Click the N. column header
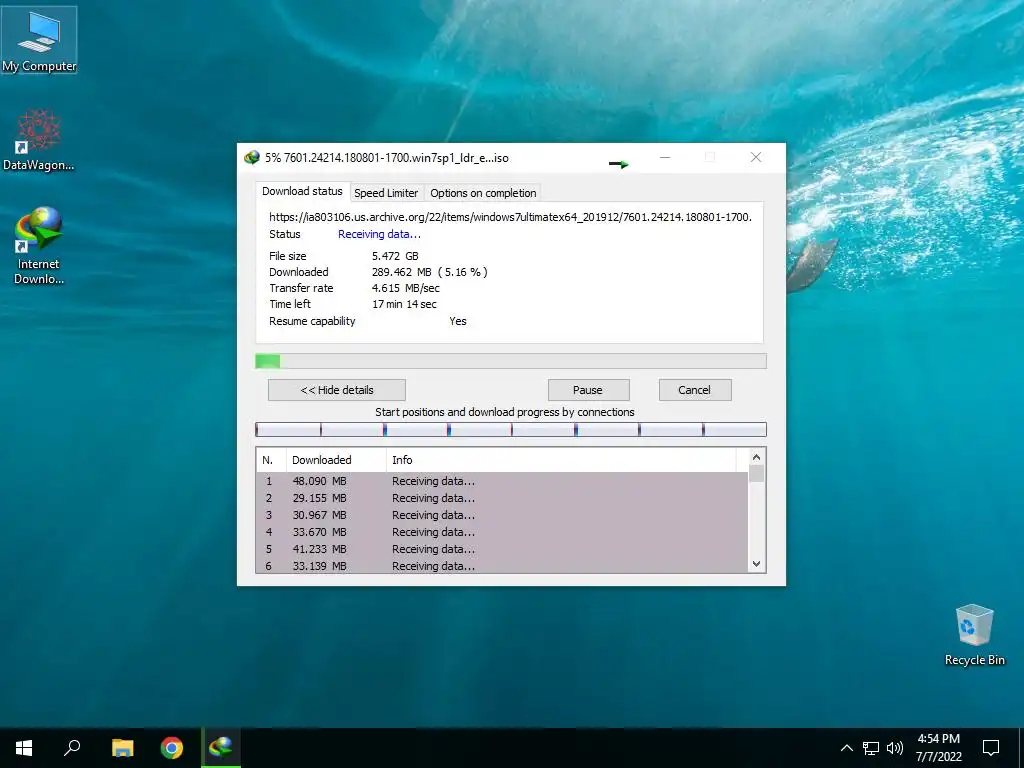The height and width of the screenshot is (768, 1024). [271, 460]
